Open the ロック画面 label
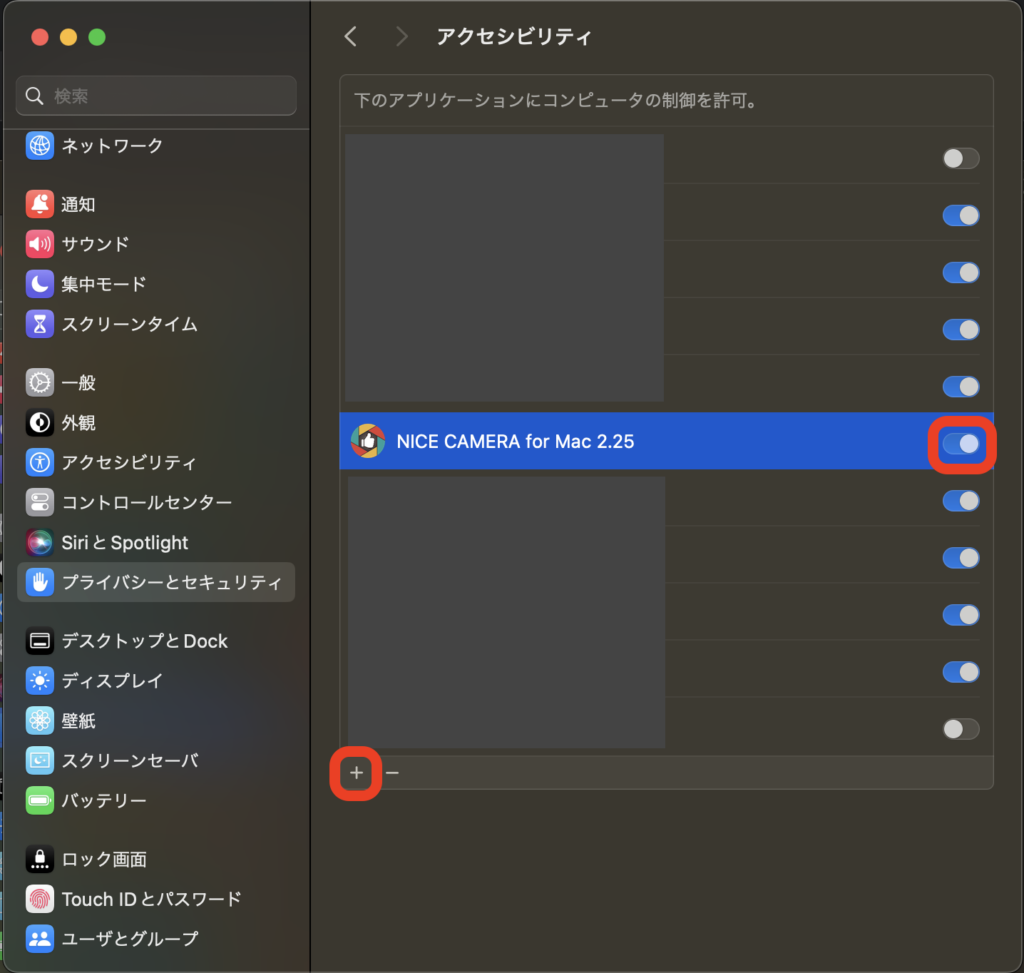Image resolution: width=1024 pixels, height=973 pixels. pyautogui.click(x=104, y=859)
